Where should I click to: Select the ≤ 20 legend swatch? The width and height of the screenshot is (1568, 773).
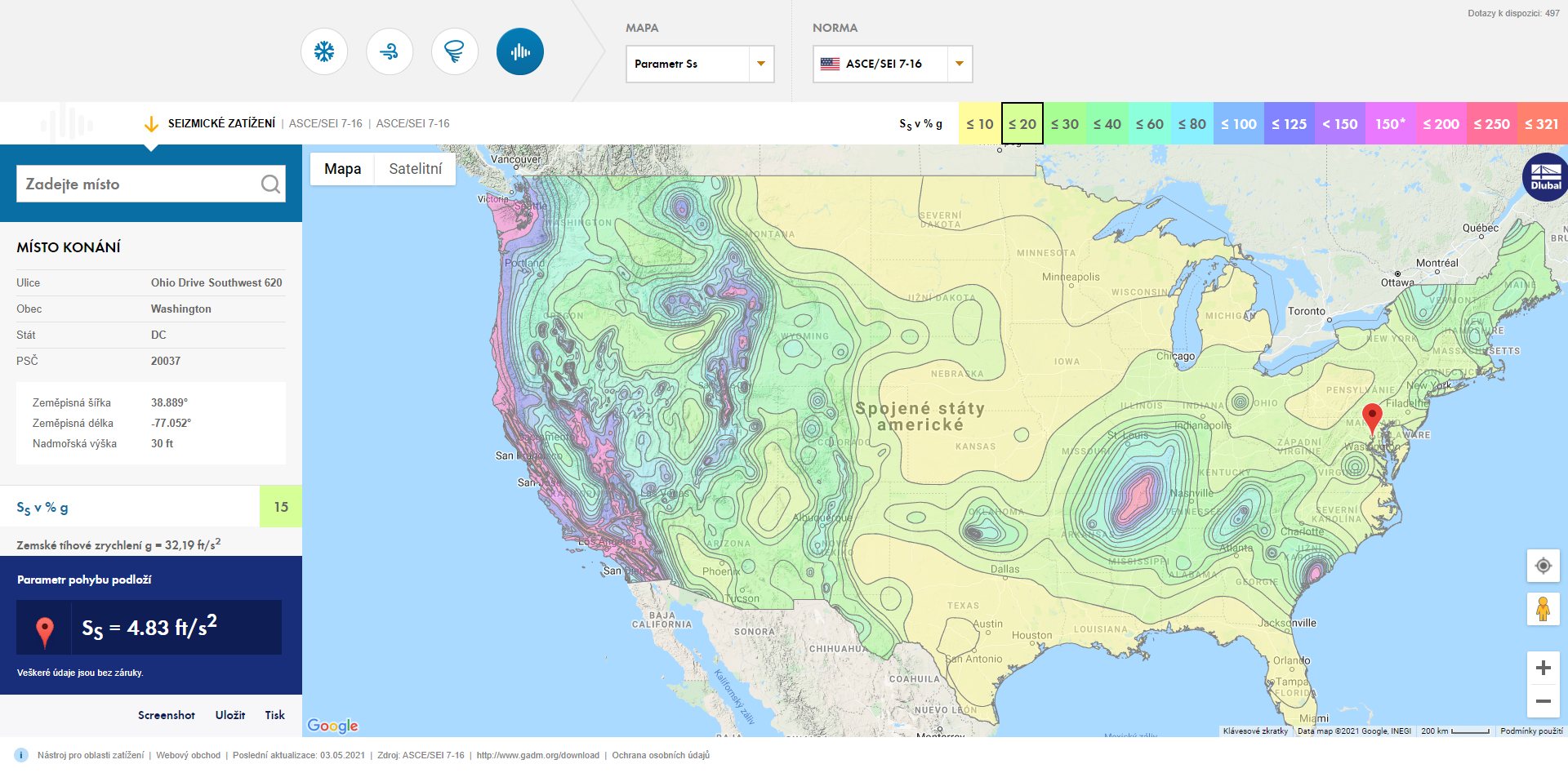point(1022,124)
